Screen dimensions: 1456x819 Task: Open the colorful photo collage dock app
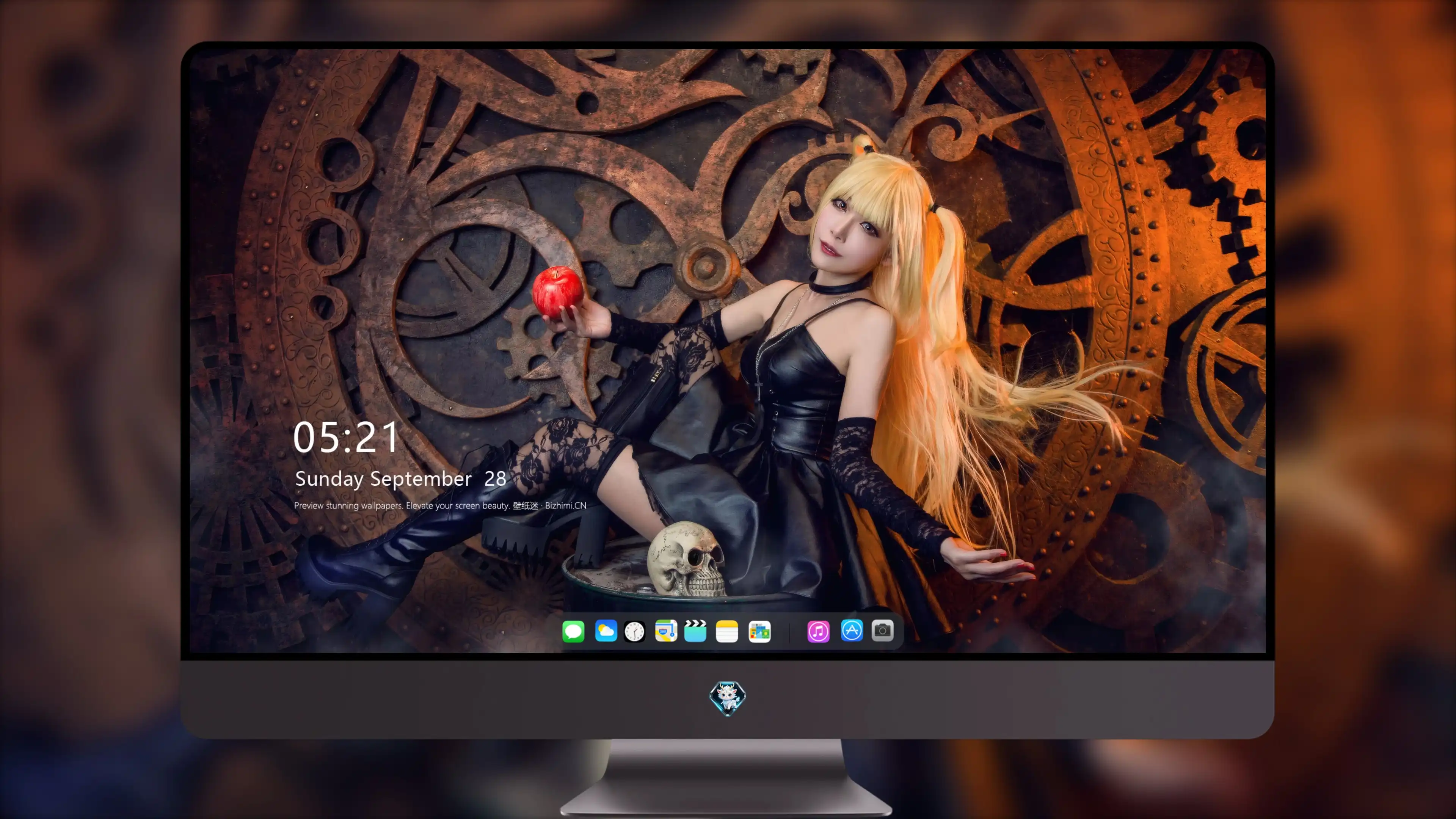coord(759,631)
